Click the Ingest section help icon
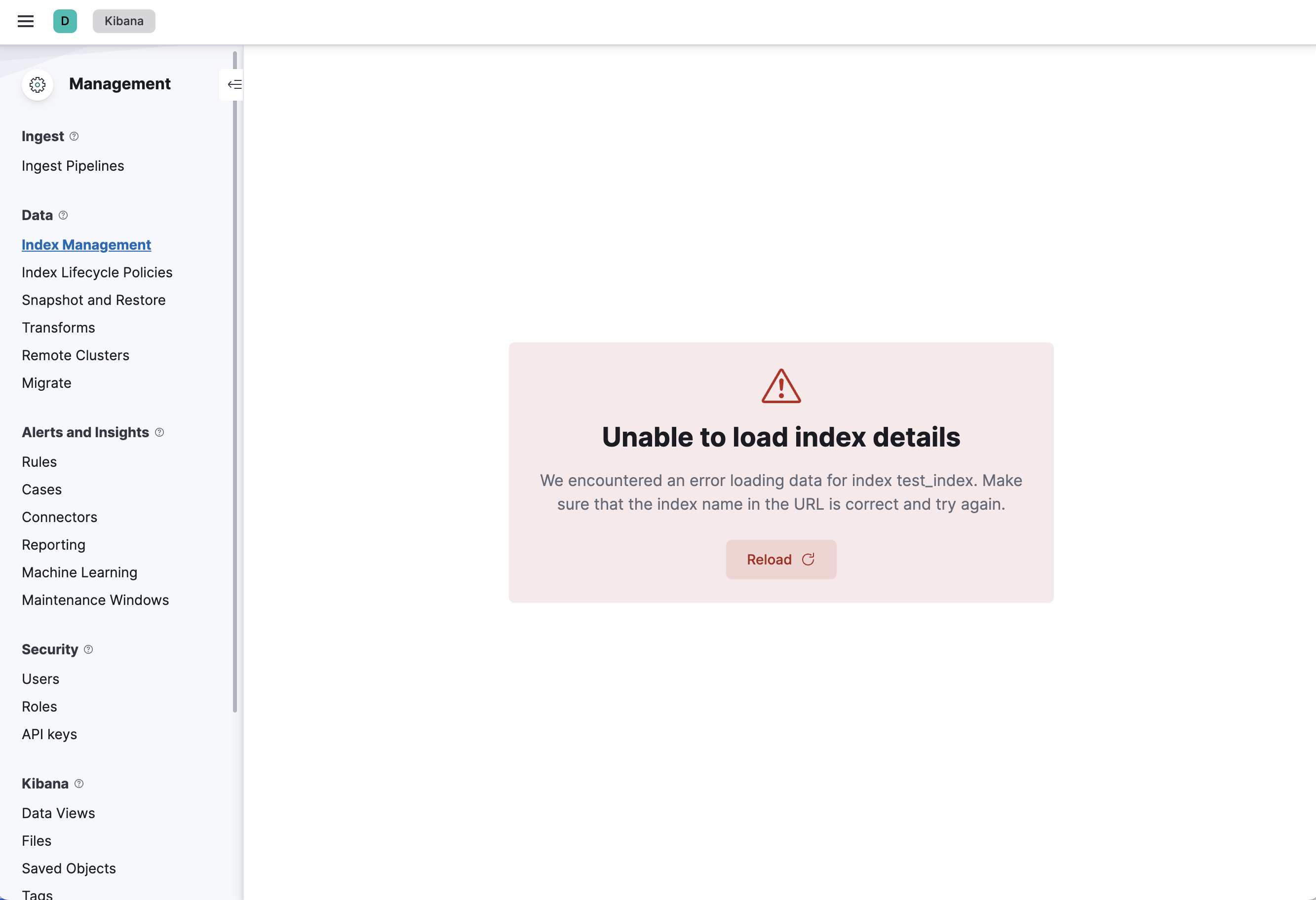This screenshot has height=900, width=1316. (x=75, y=136)
